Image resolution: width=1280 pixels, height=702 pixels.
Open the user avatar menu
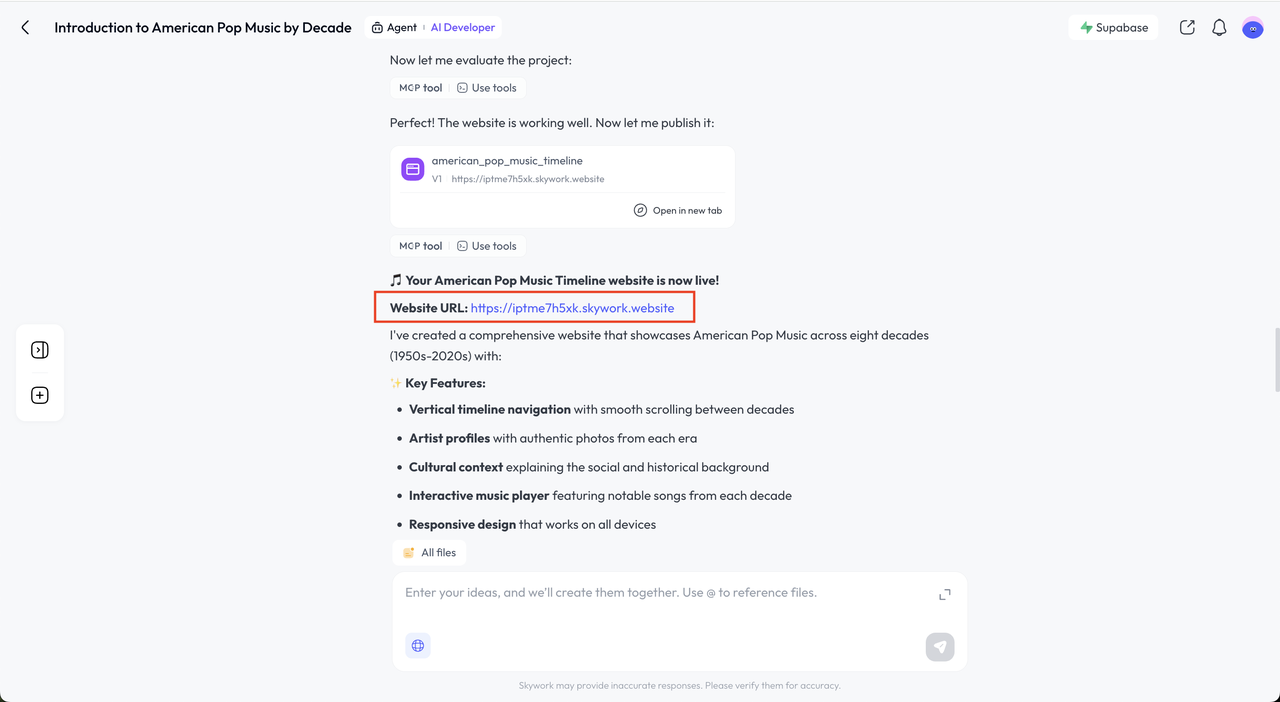[x=1252, y=28]
